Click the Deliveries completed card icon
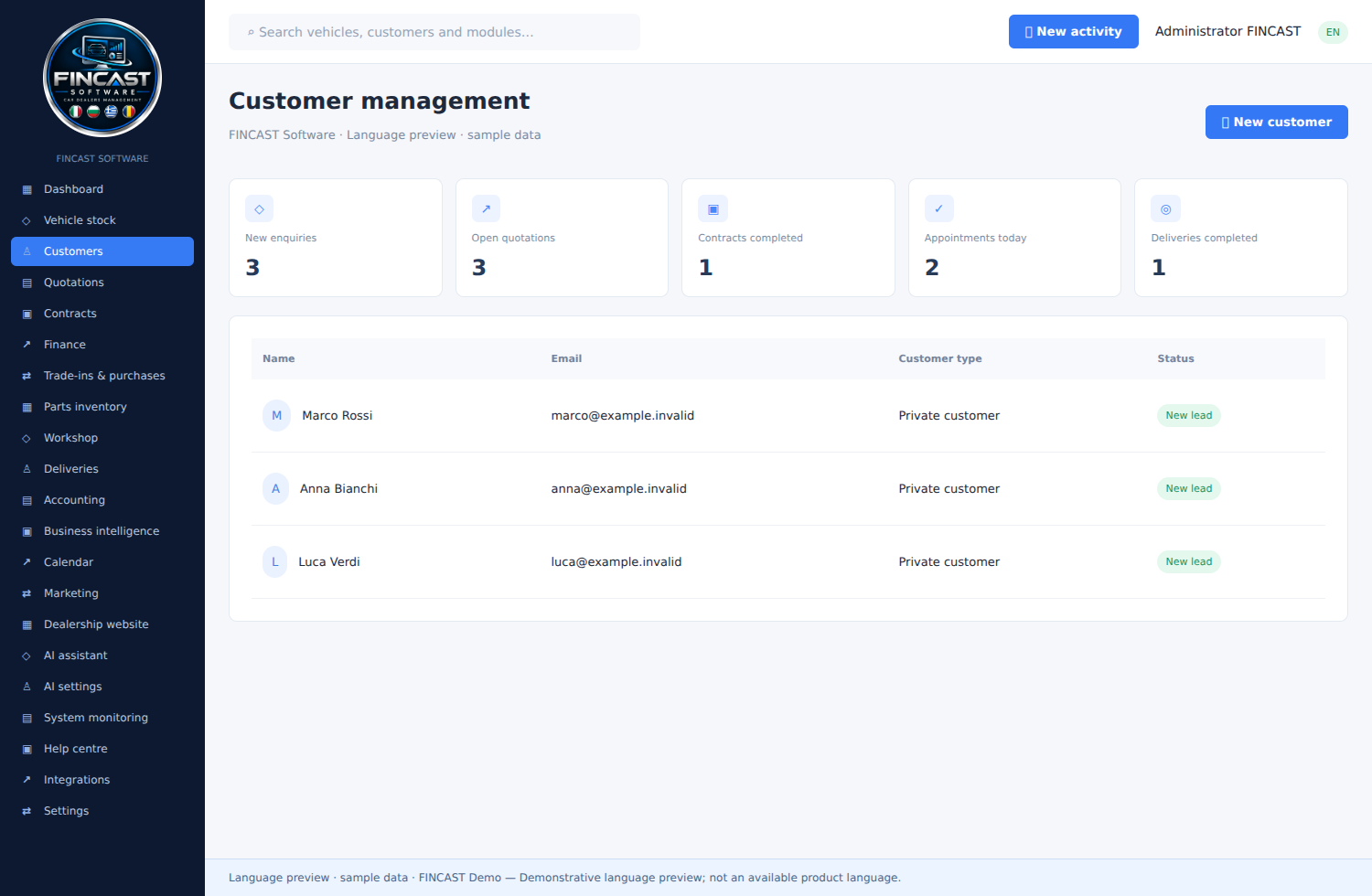1372x896 pixels. tap(1165, 208)
